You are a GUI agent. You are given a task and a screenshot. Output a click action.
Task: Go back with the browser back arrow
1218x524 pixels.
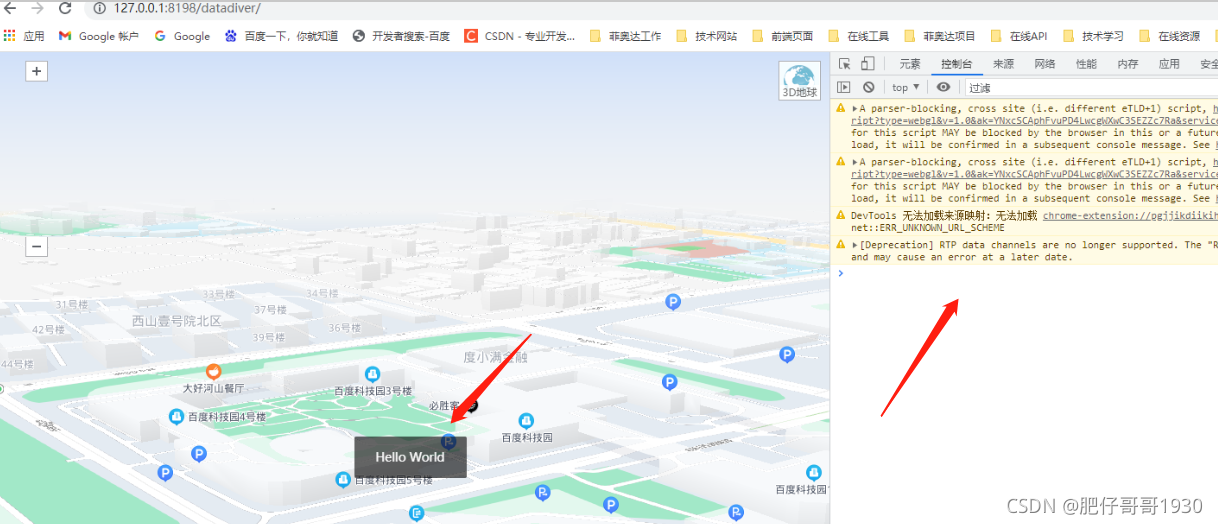[12, 8]
